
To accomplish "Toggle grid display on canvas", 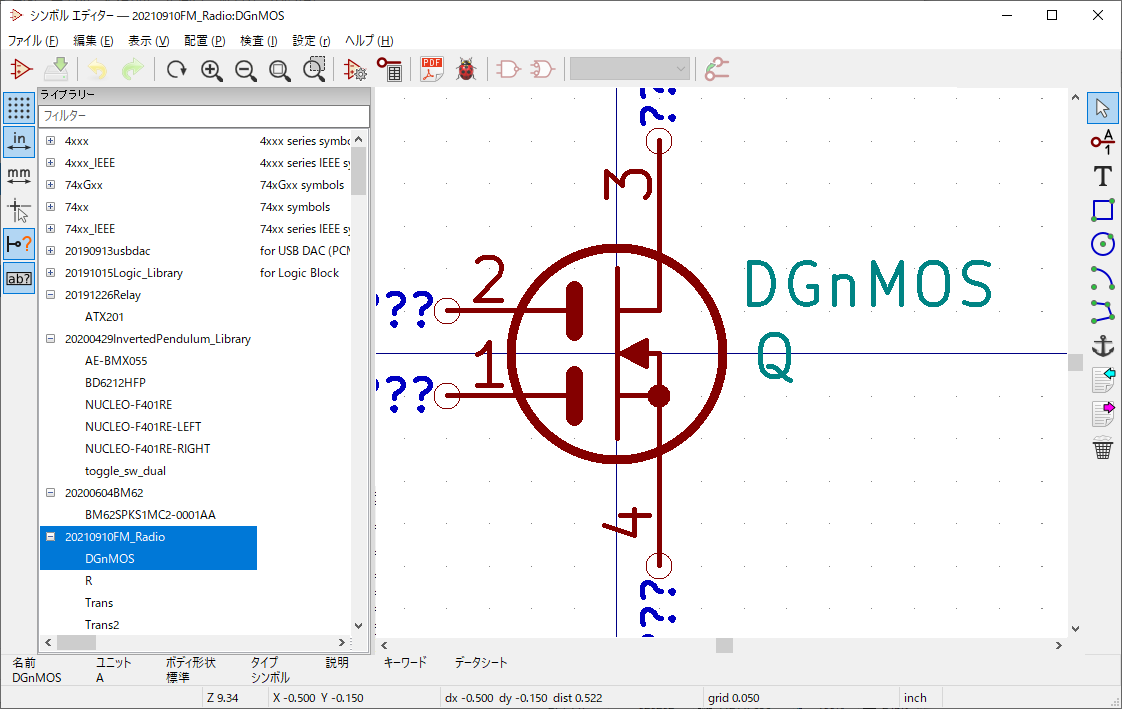I will click(19, 108).
